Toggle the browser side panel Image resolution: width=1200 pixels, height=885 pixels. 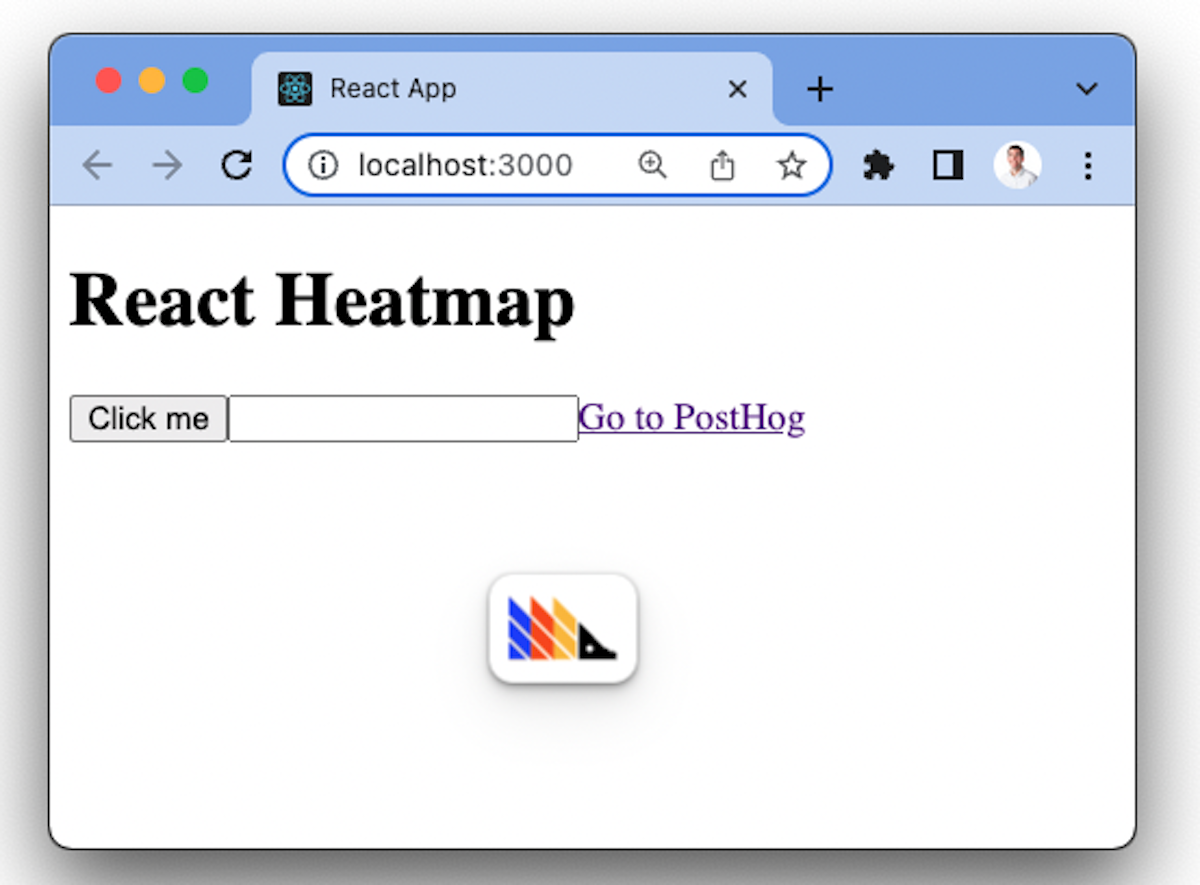pyautogui.click(x=947, y=165)
